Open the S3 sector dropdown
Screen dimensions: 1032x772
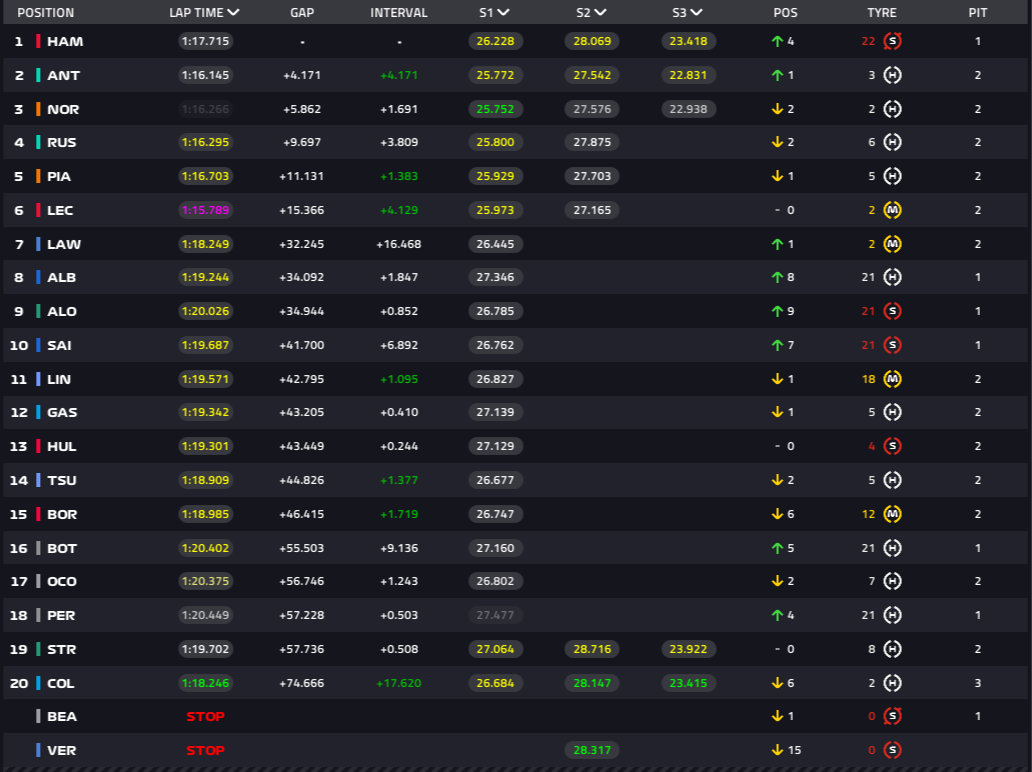[696, 13]
